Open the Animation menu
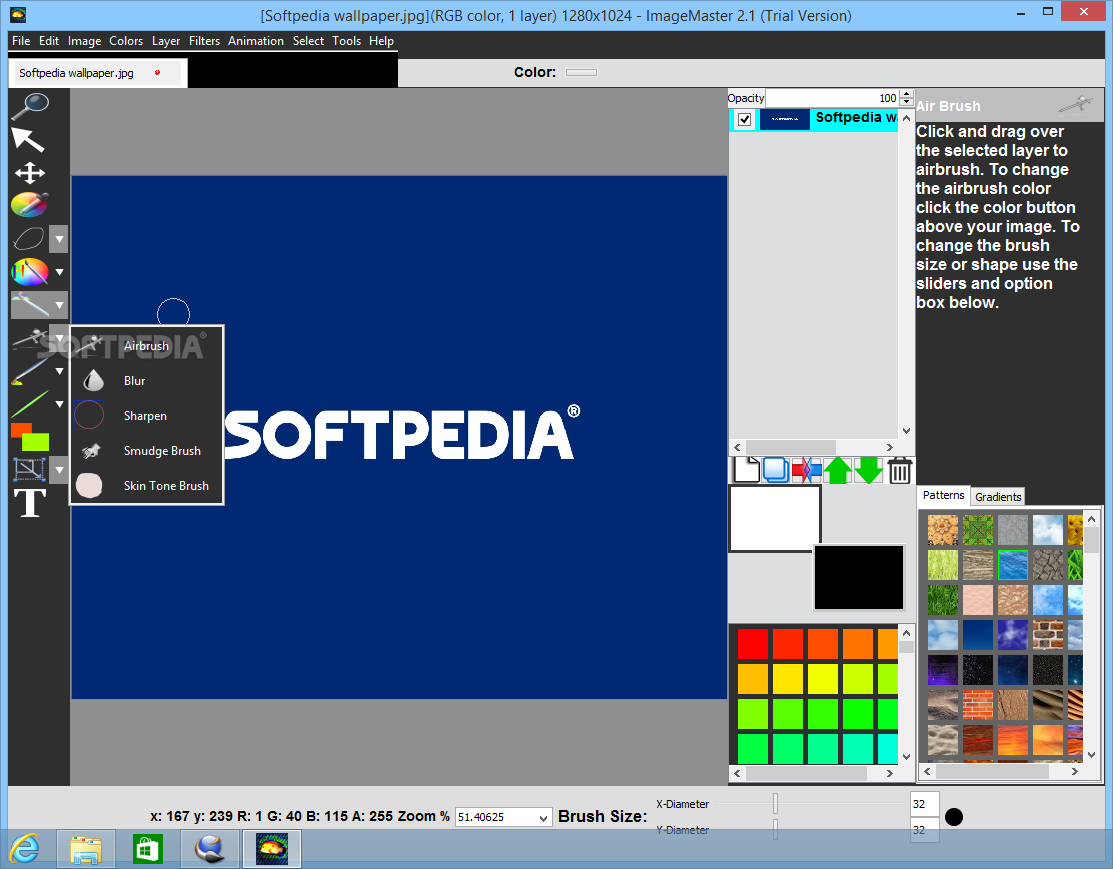 point(256,41)
